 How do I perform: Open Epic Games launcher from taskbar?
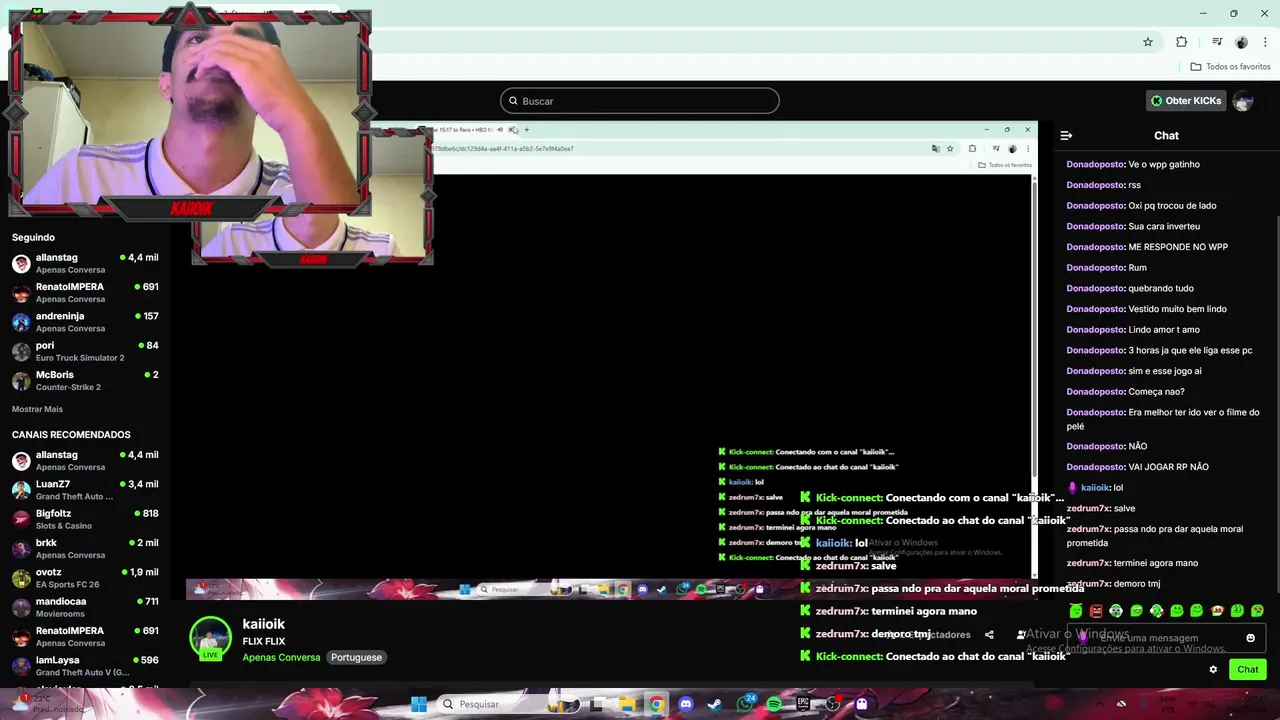tap(803, 704)
